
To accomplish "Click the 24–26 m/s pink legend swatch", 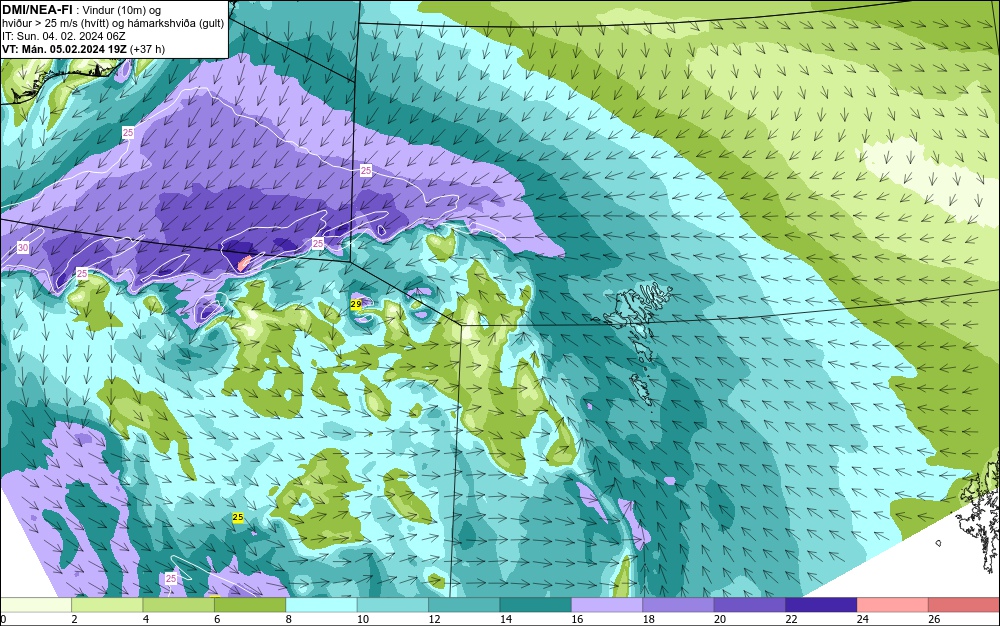I will [893, 605].
